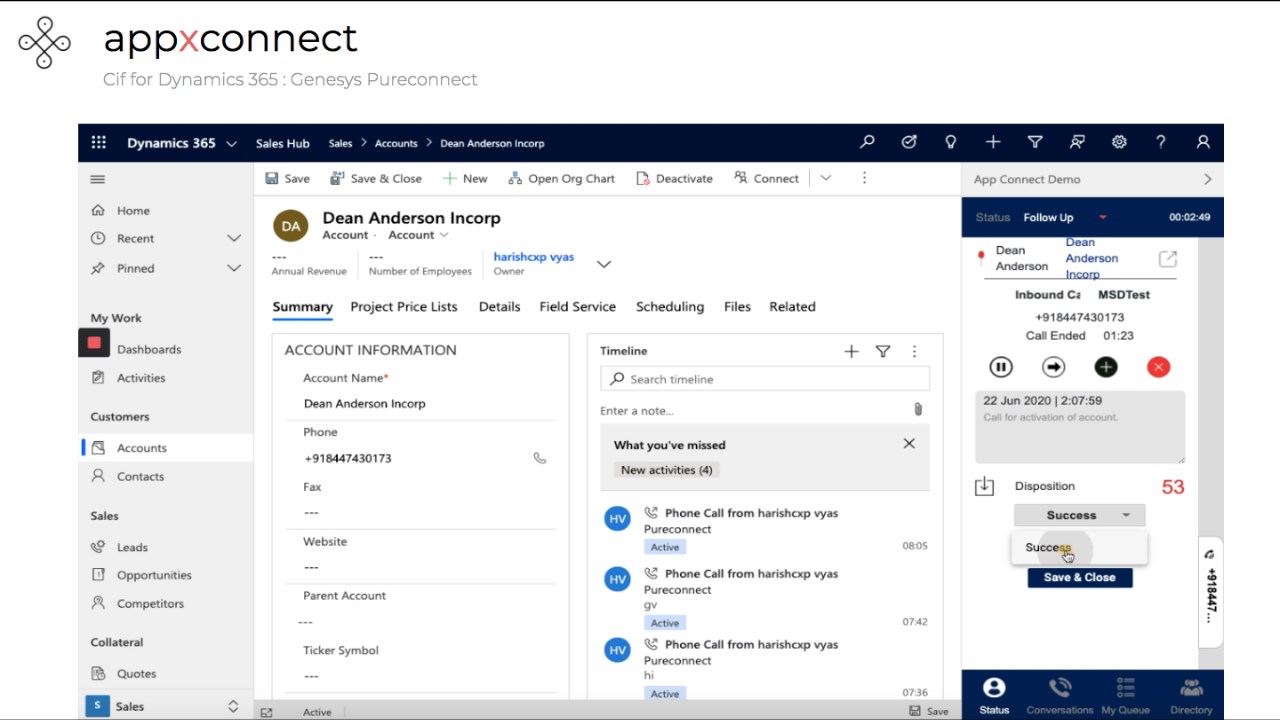
Task: Click the Enter a note field
Action: coord(754,411)
